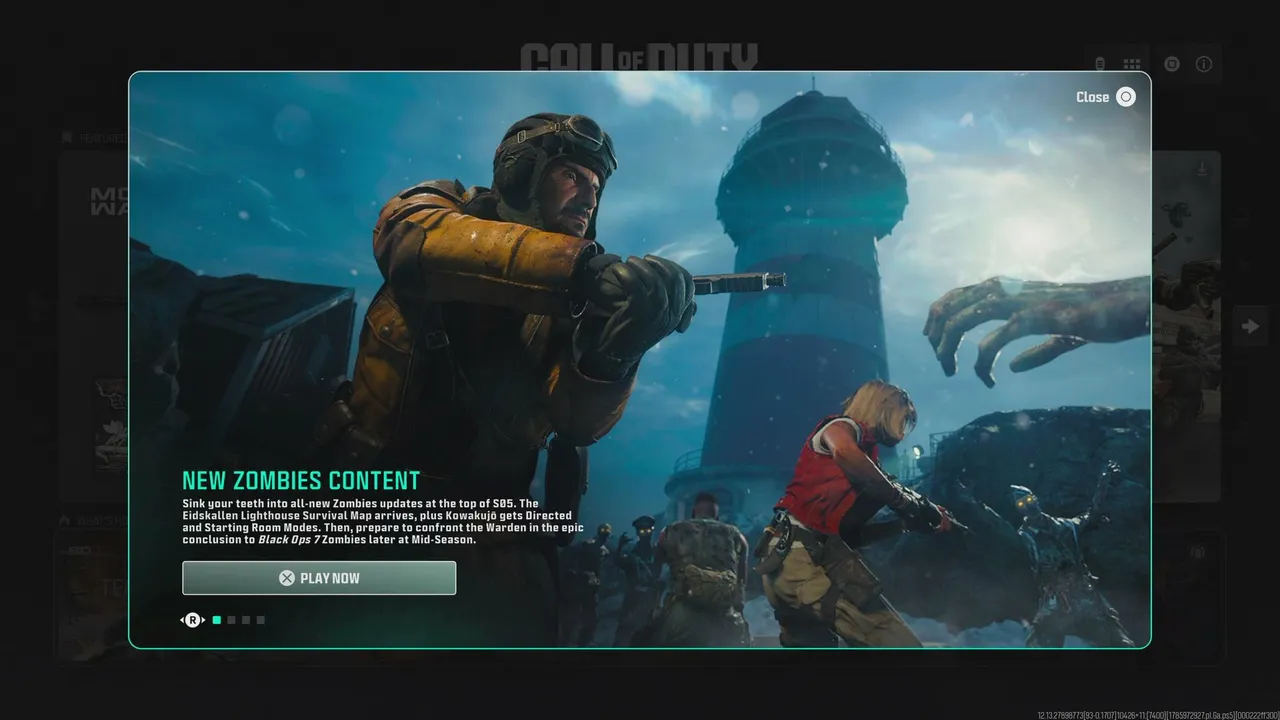Click the info icon in top-right corner
Screen dimensions: 1280x720
click(1204, 64)
